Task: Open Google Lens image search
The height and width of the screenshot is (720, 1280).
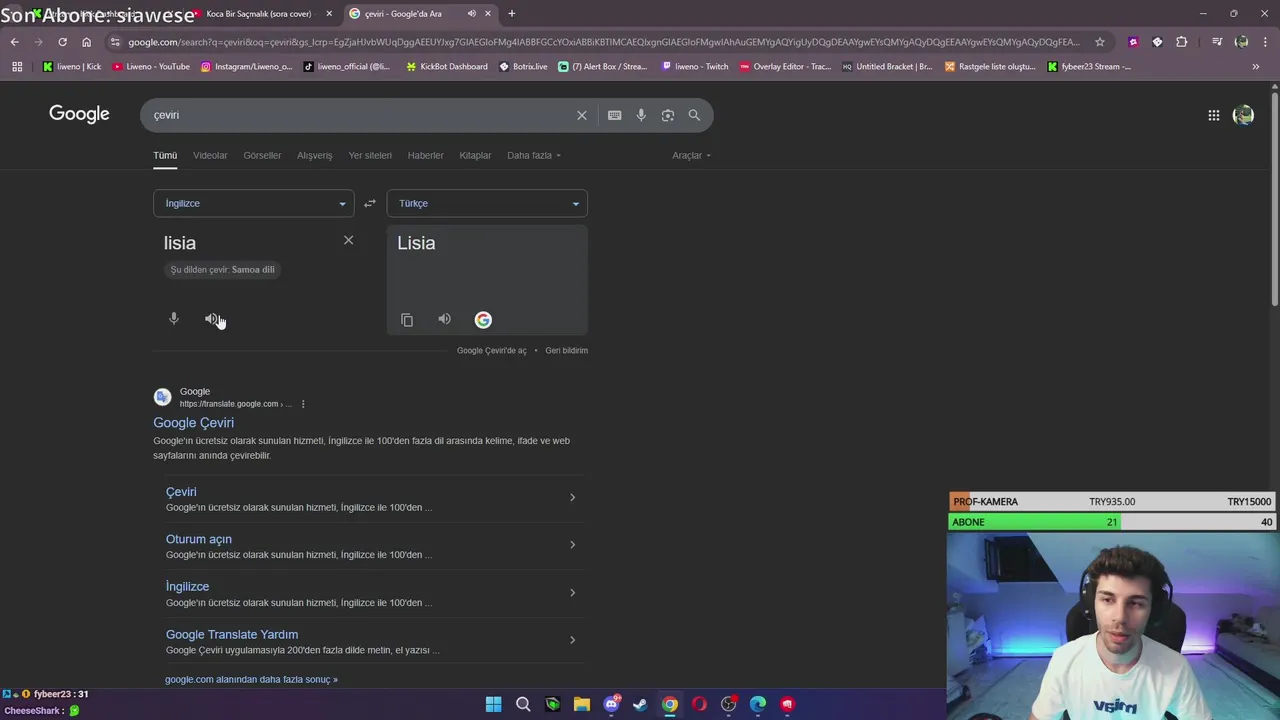Action: point(667,115)
